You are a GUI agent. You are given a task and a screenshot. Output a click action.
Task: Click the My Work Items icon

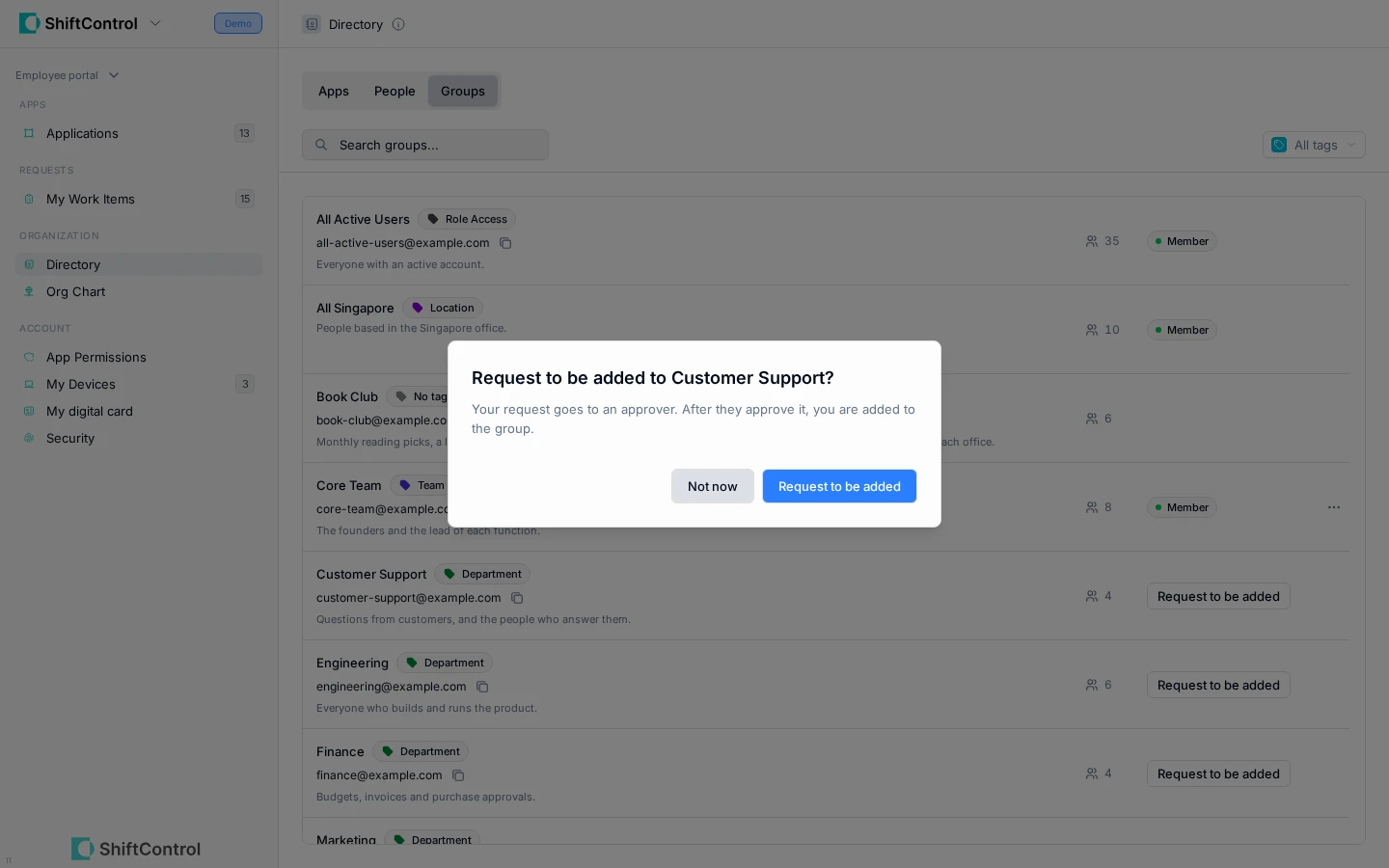point(29,199)
